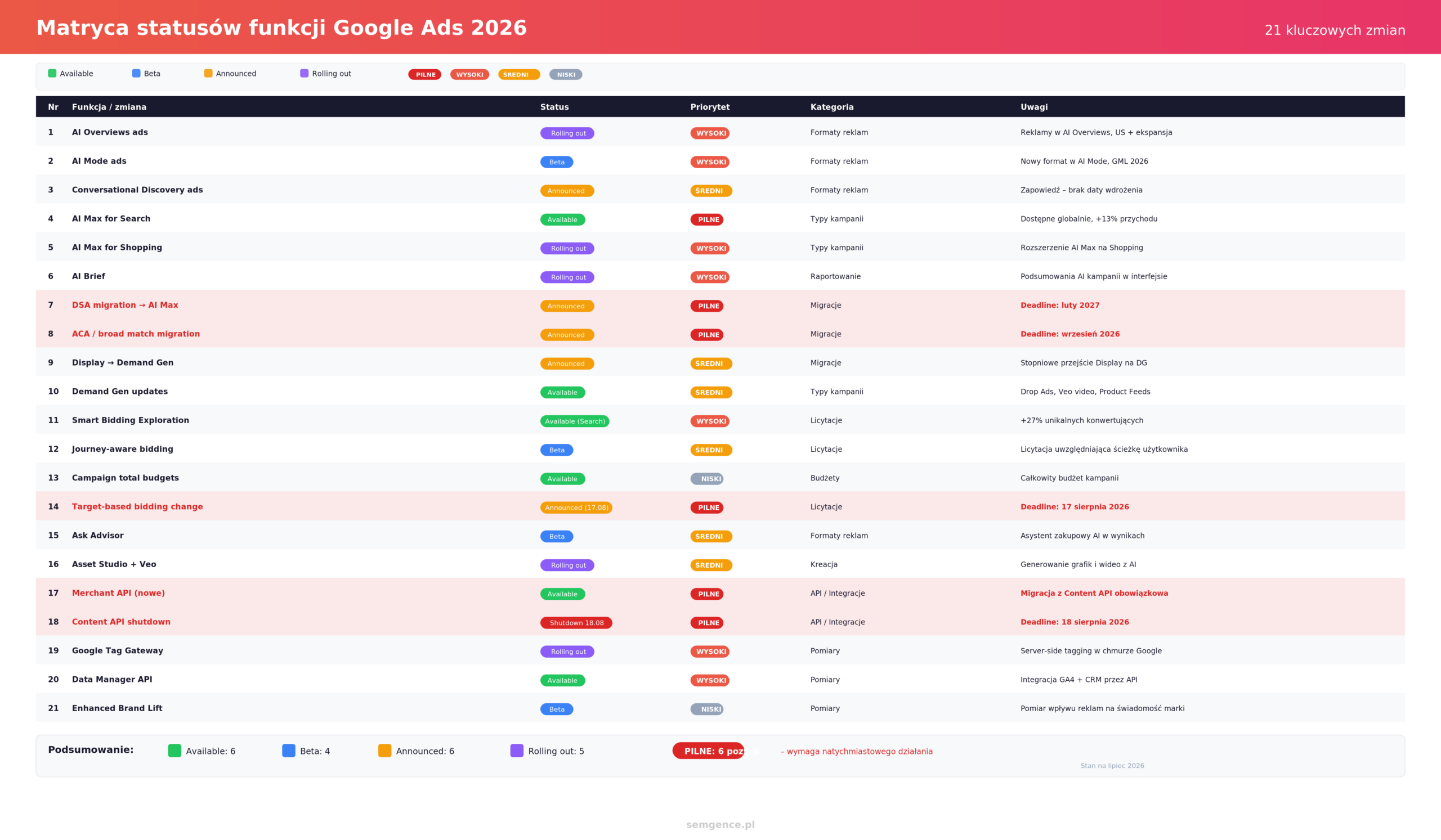
Task: Click 'Rolling out: 5' summary count
Action: pyautogui.click(x=556, y=752)
